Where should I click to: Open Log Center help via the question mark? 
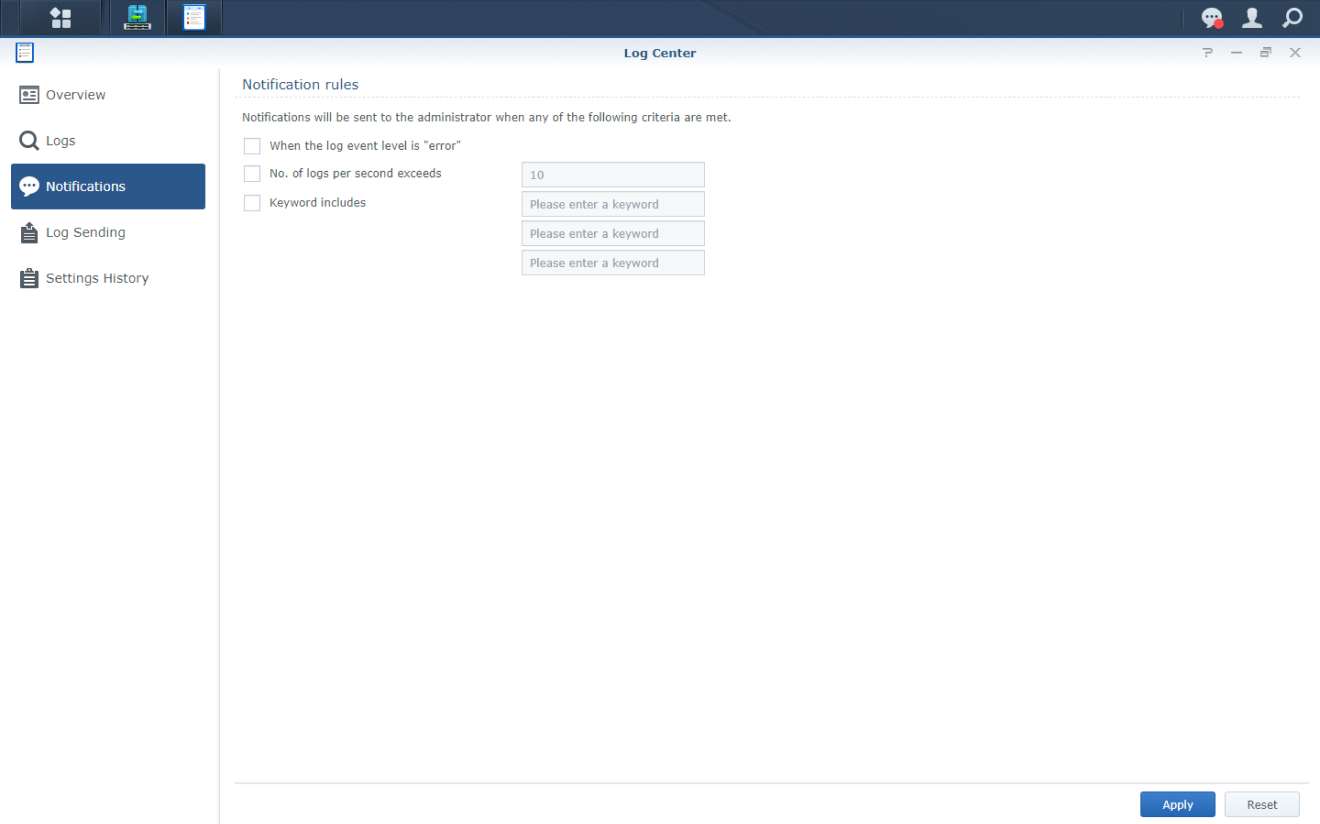point(1207,53)
